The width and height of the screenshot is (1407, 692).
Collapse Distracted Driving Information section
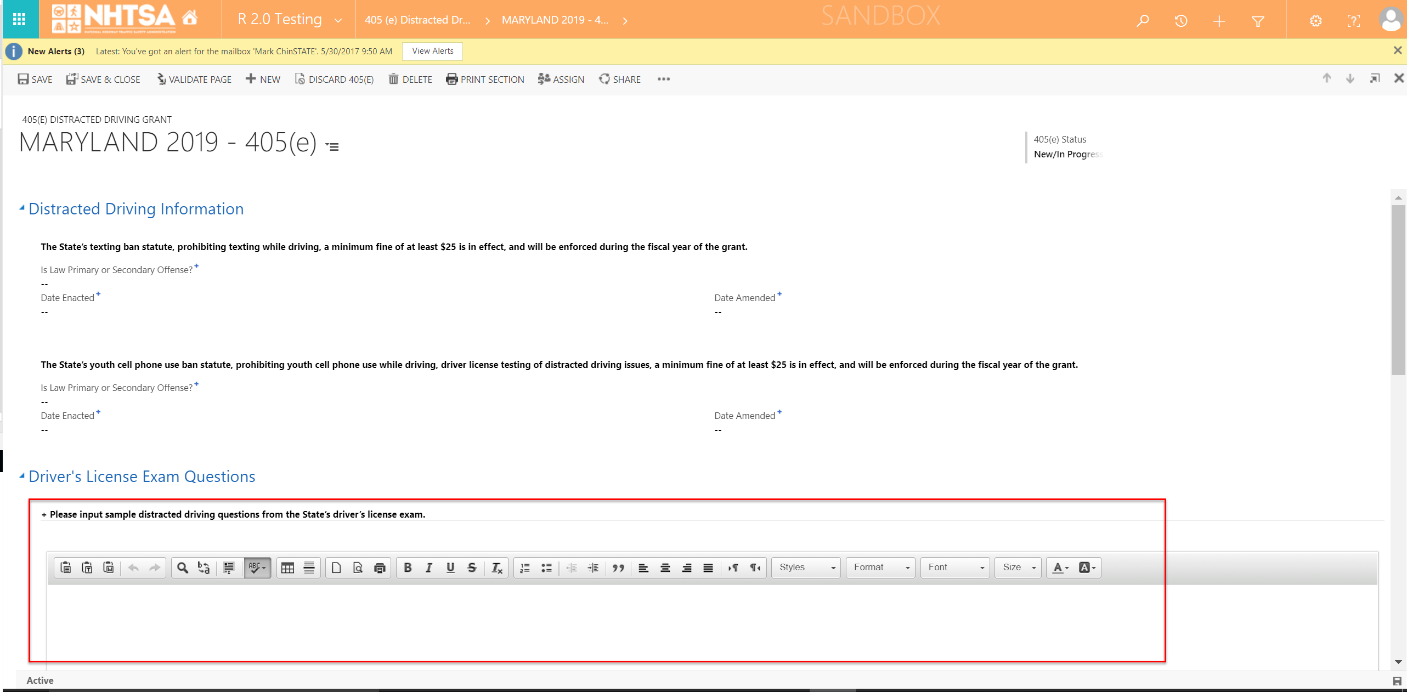tap(22, 209)
